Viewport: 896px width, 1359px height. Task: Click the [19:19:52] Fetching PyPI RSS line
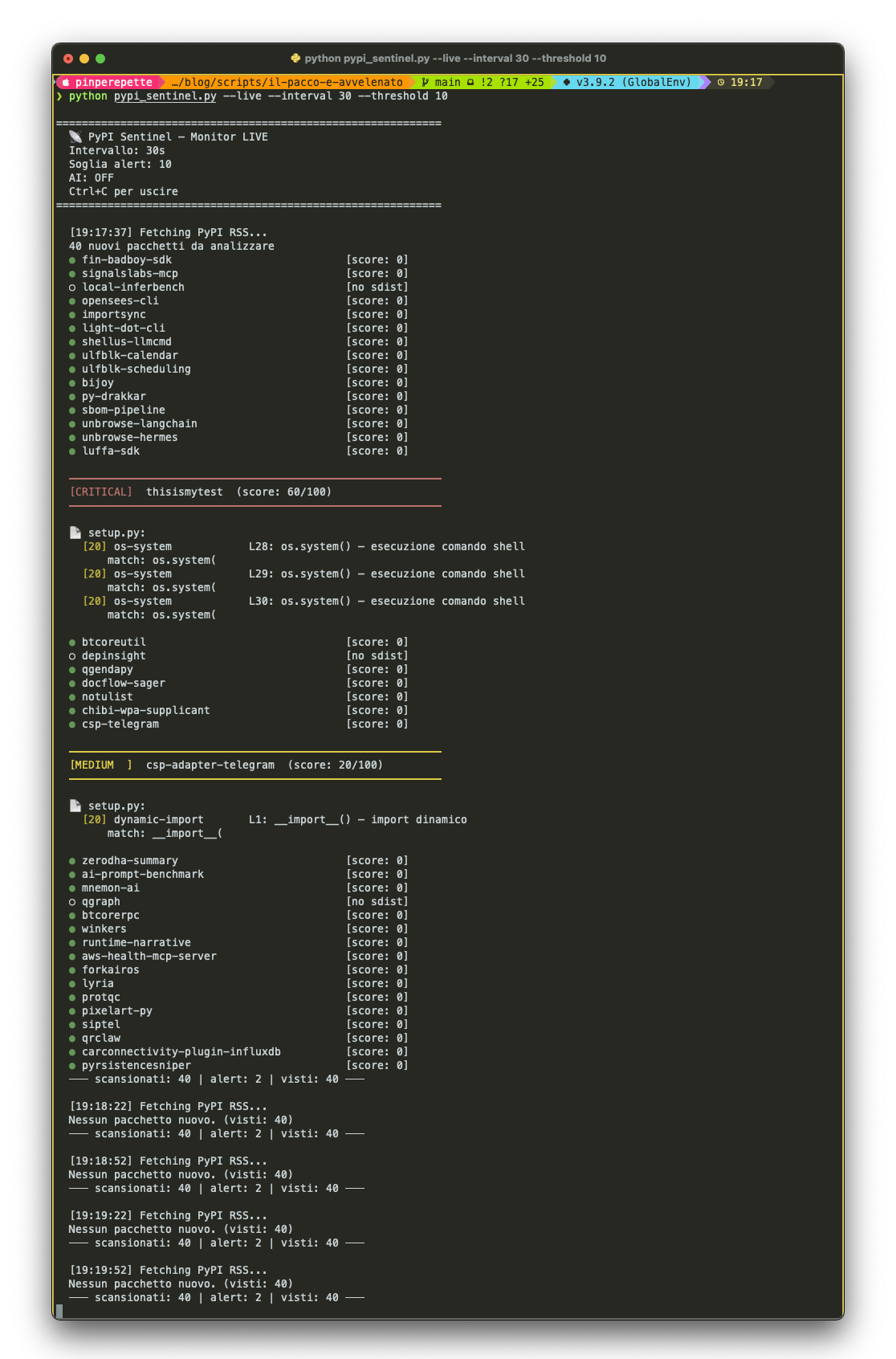coord(169,1270)
